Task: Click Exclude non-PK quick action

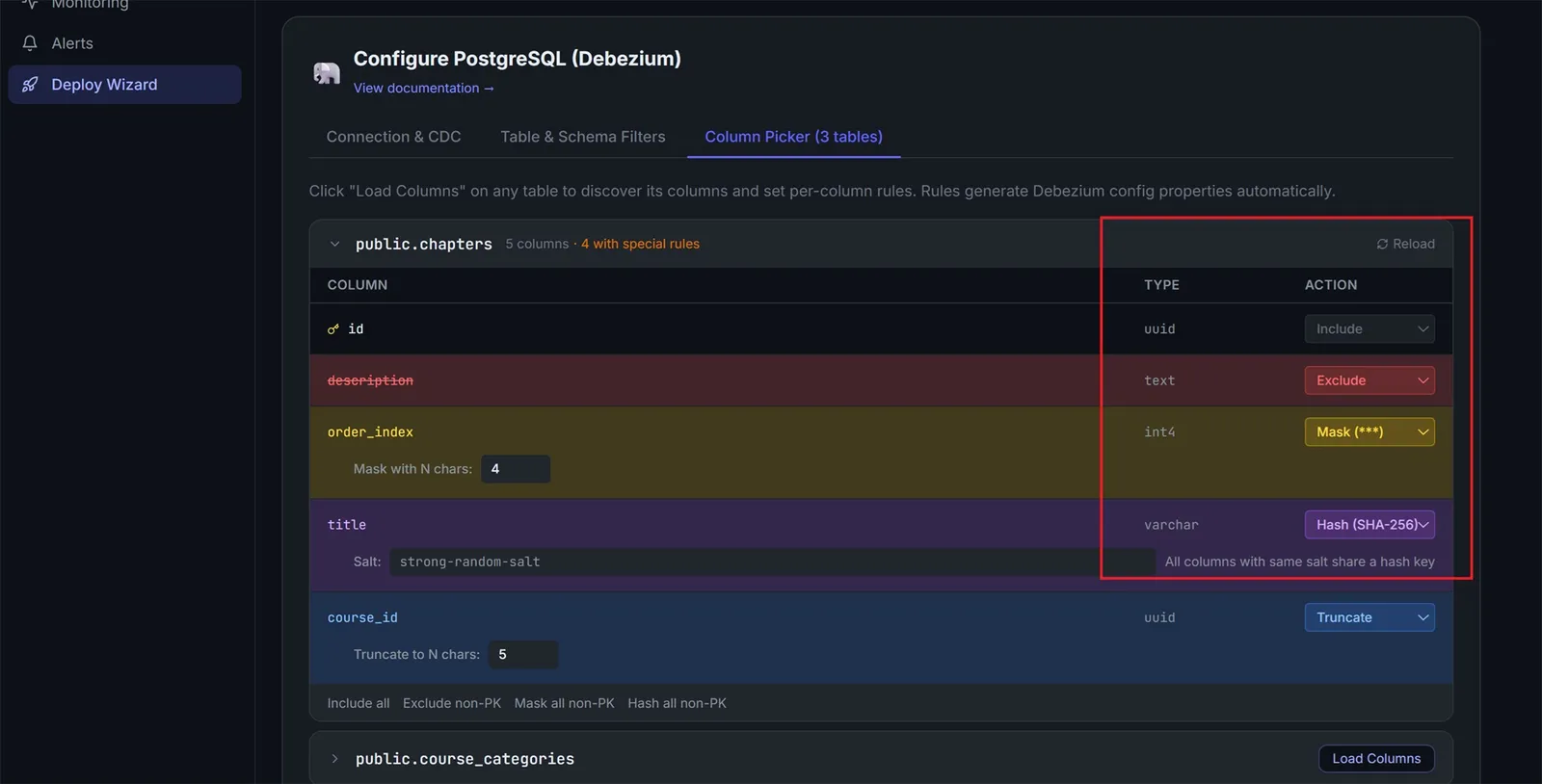Action: [x=452, y=703]
